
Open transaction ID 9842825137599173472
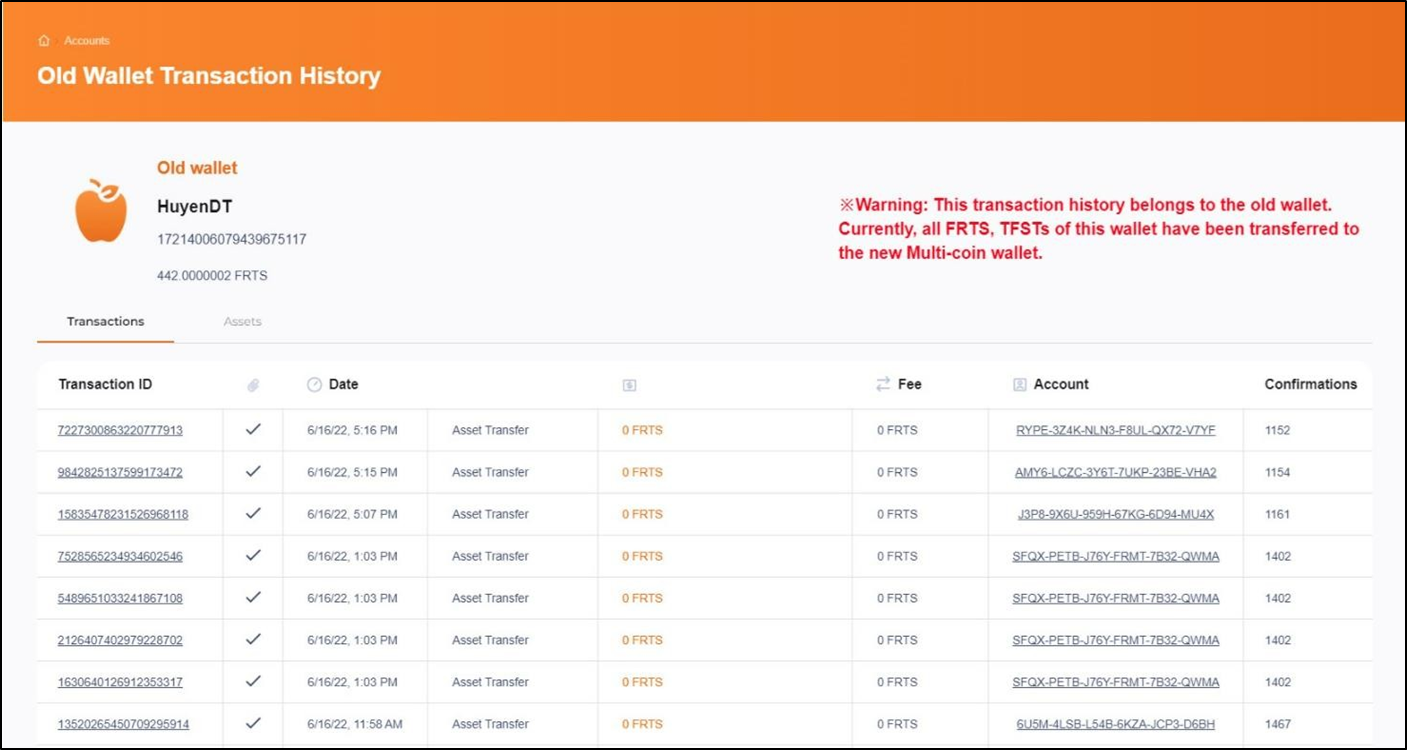(x=120, y=472)
